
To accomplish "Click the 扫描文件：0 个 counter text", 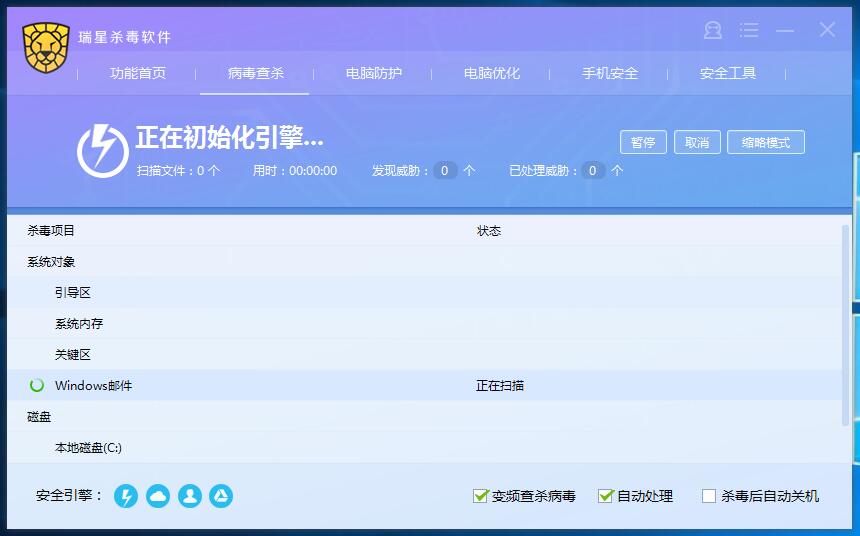I will (178, 171).
